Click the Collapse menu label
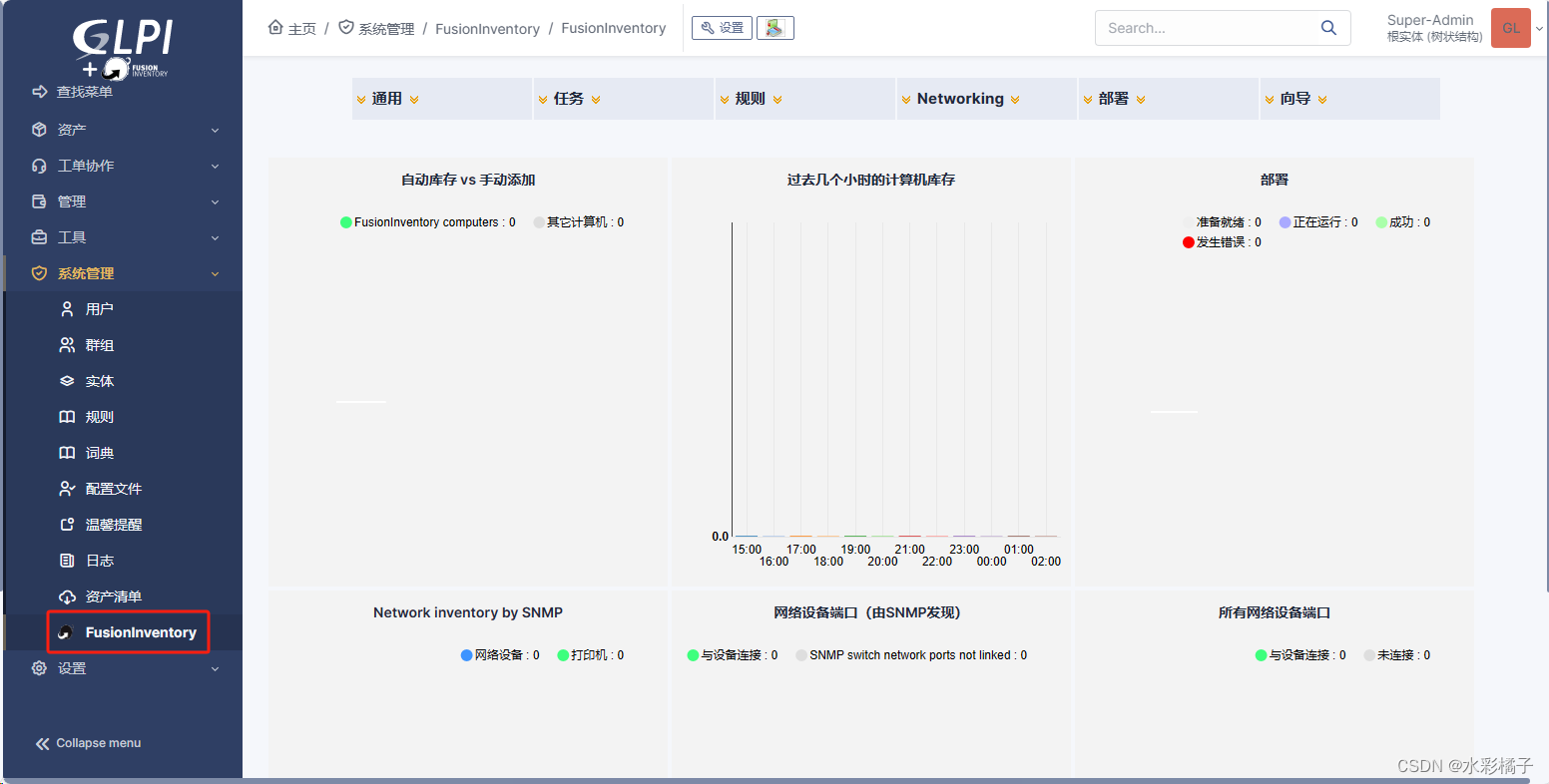The image size is (1549, 784). point(99,743)
